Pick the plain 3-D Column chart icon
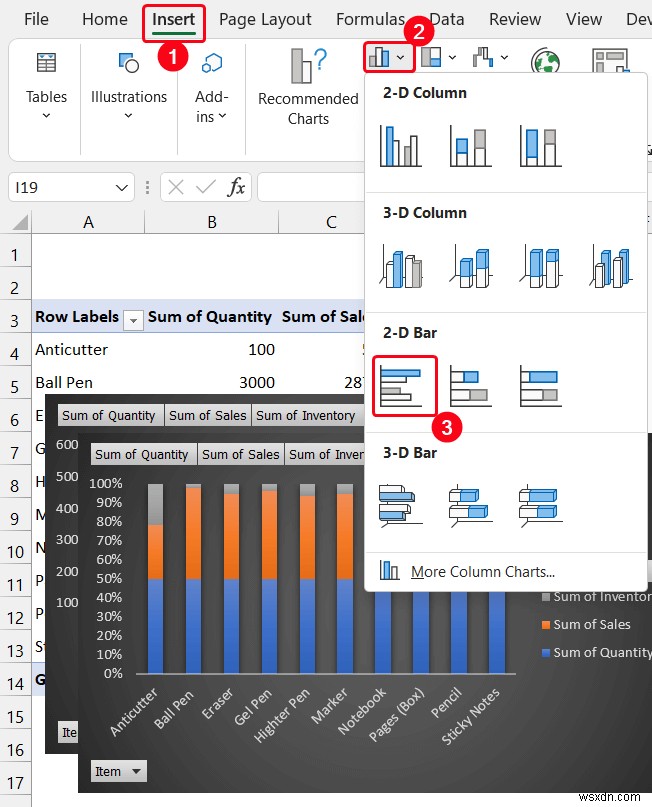The width and height of the screenshot is (652, 807). [611, 266]
